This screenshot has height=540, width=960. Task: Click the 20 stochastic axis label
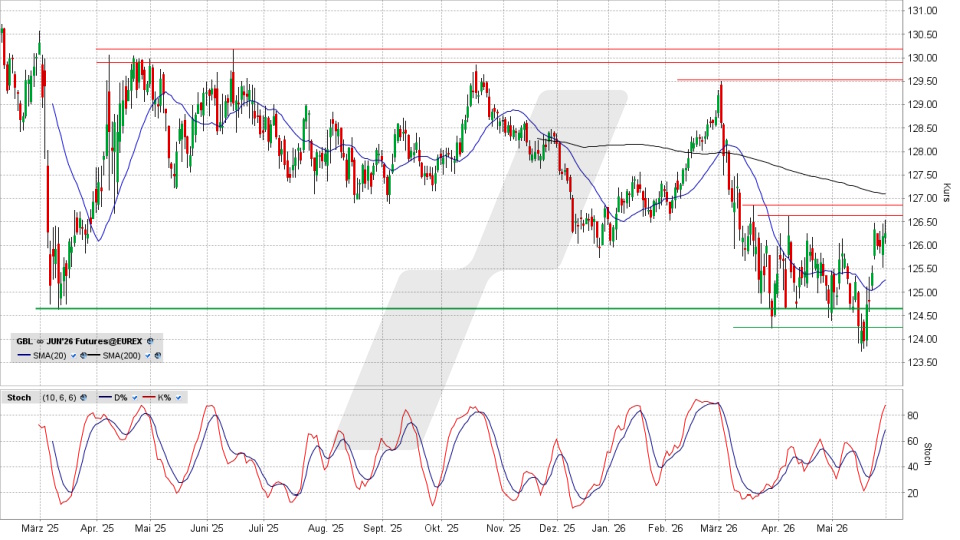coord(913,493)
